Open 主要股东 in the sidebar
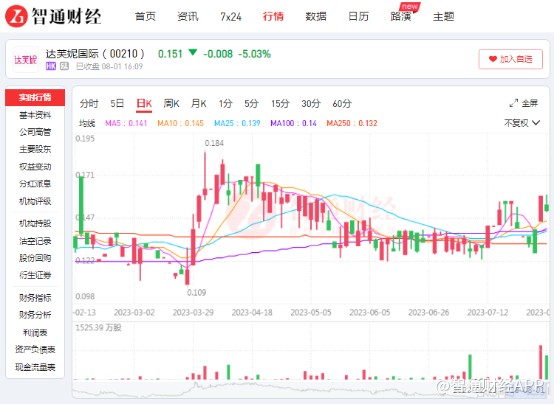 35,149
